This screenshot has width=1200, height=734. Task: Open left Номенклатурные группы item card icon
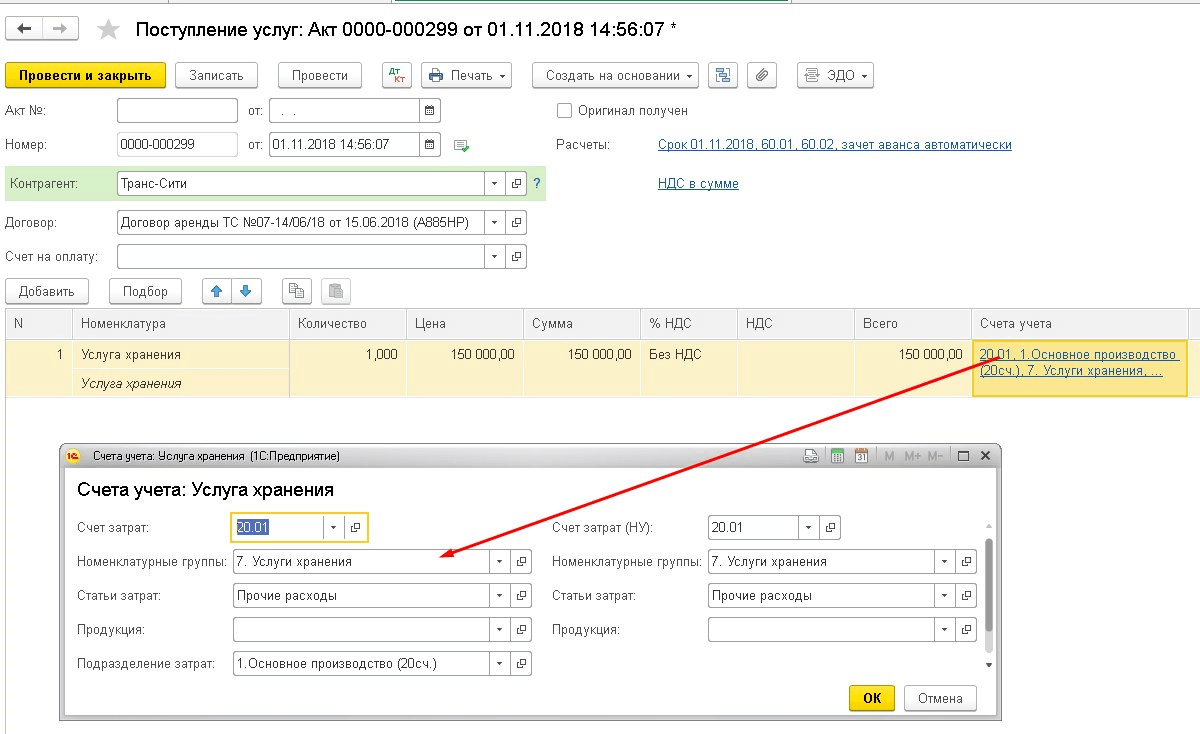(x=521, y=562)
